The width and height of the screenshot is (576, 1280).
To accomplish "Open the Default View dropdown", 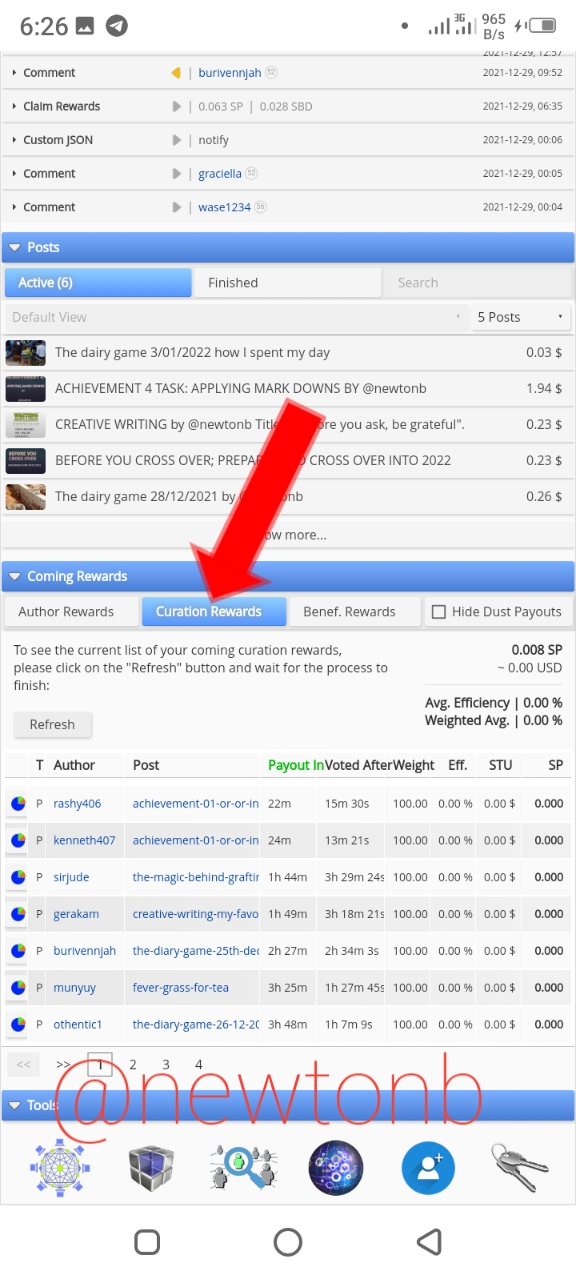I will tap(236, 317).
